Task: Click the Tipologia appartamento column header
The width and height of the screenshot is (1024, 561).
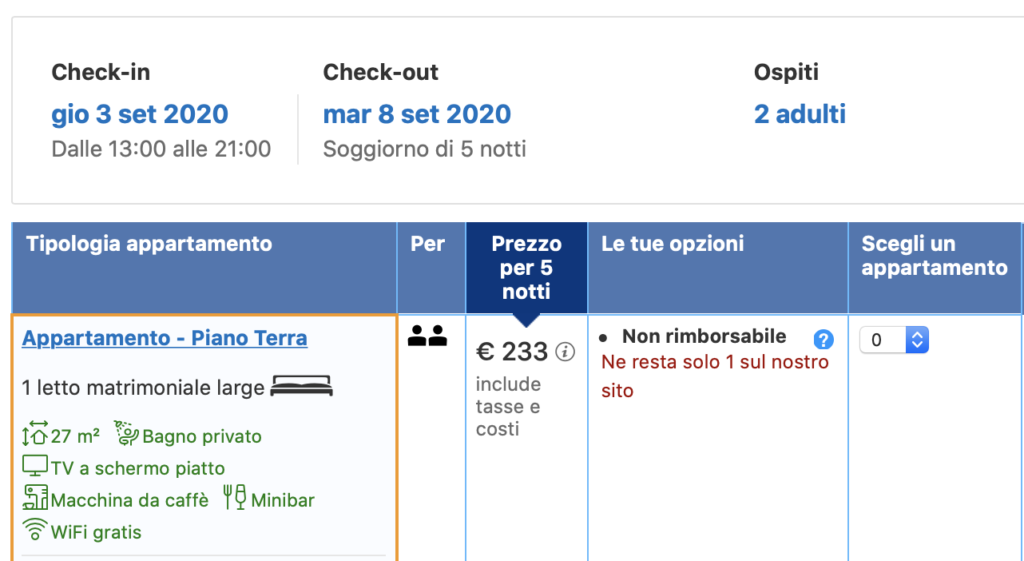Action: click(149, 244)
